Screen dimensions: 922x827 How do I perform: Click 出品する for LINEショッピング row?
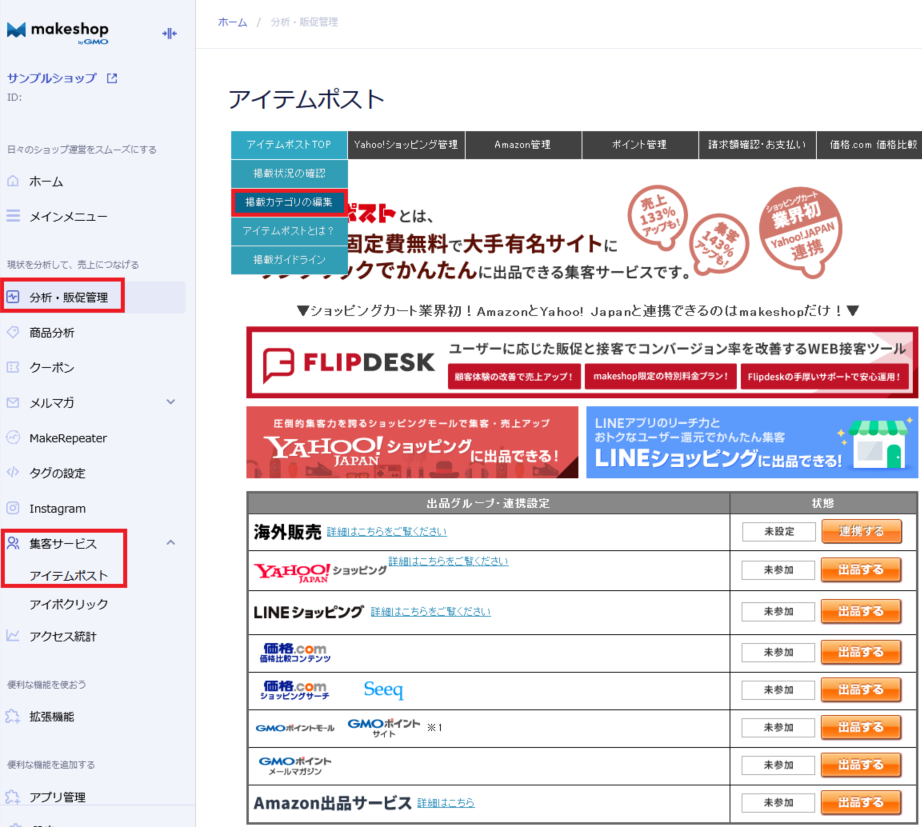[861, 612]
